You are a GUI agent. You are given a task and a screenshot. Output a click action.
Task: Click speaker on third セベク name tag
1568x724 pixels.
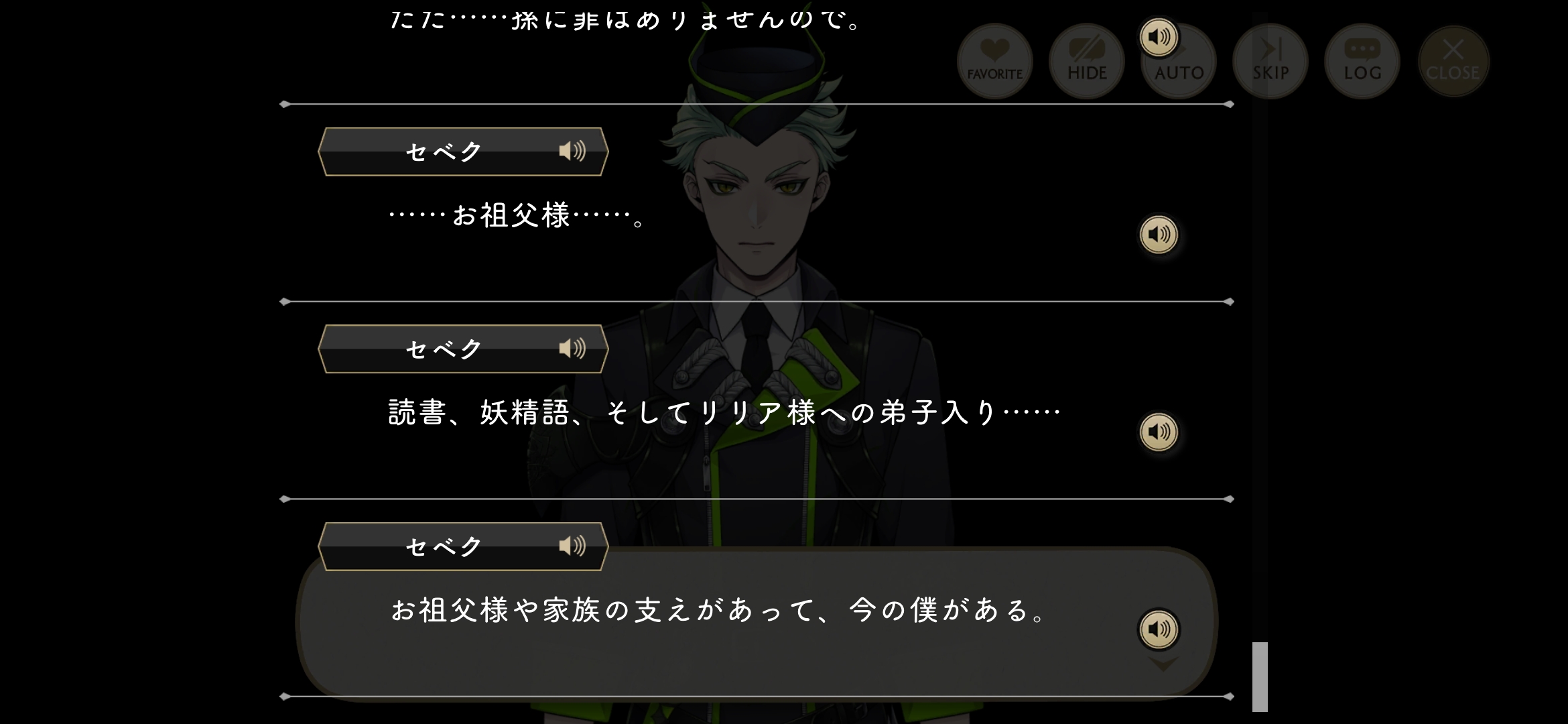pos(572,546)
